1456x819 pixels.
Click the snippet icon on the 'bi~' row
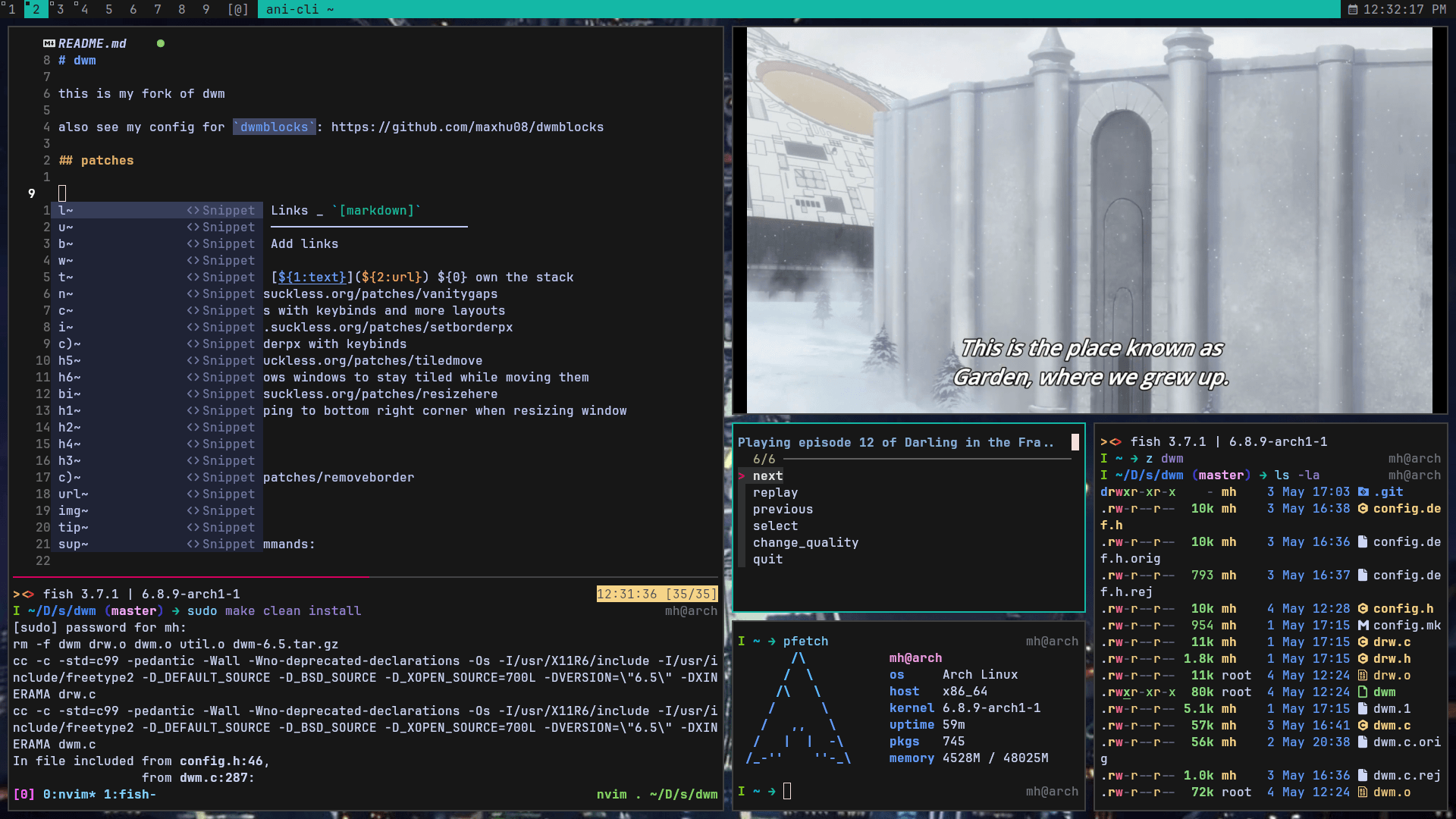point(193,394)
